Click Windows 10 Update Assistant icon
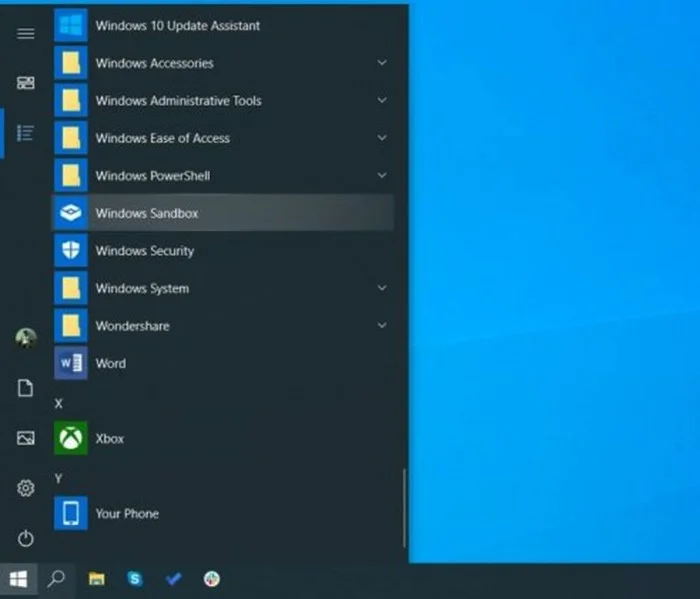The height and width of the screenshot is (599, 700). click(71, 25)
